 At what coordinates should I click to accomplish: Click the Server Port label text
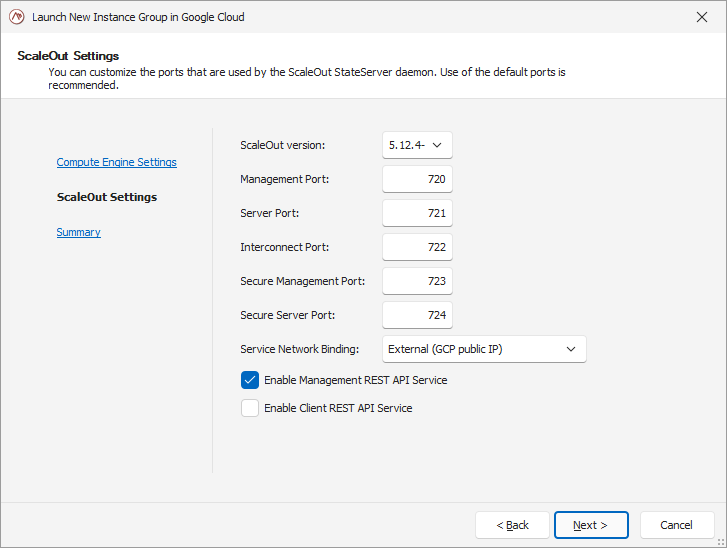point(269,213)
